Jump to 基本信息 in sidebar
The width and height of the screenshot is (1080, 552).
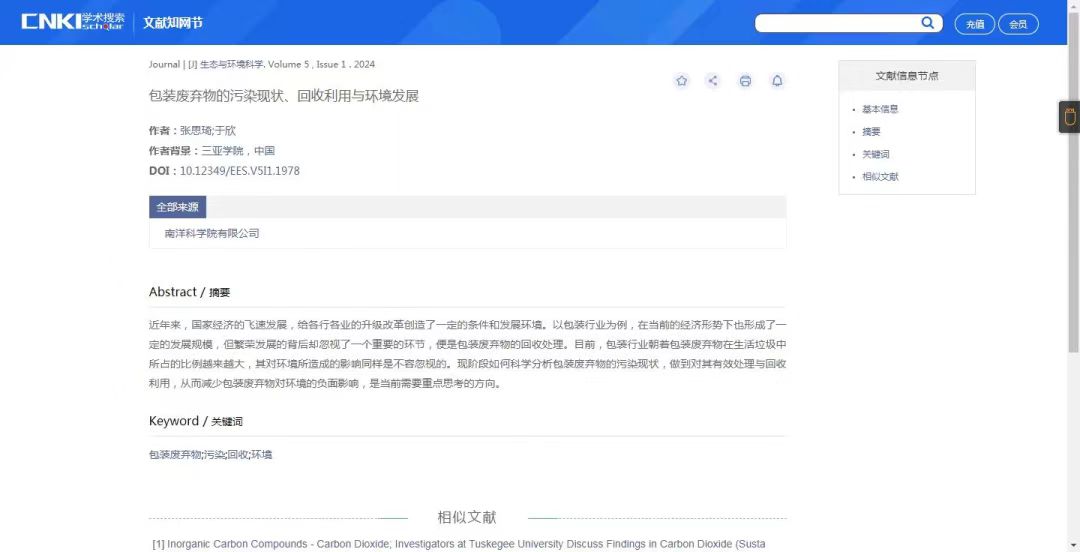click(880, 109)
